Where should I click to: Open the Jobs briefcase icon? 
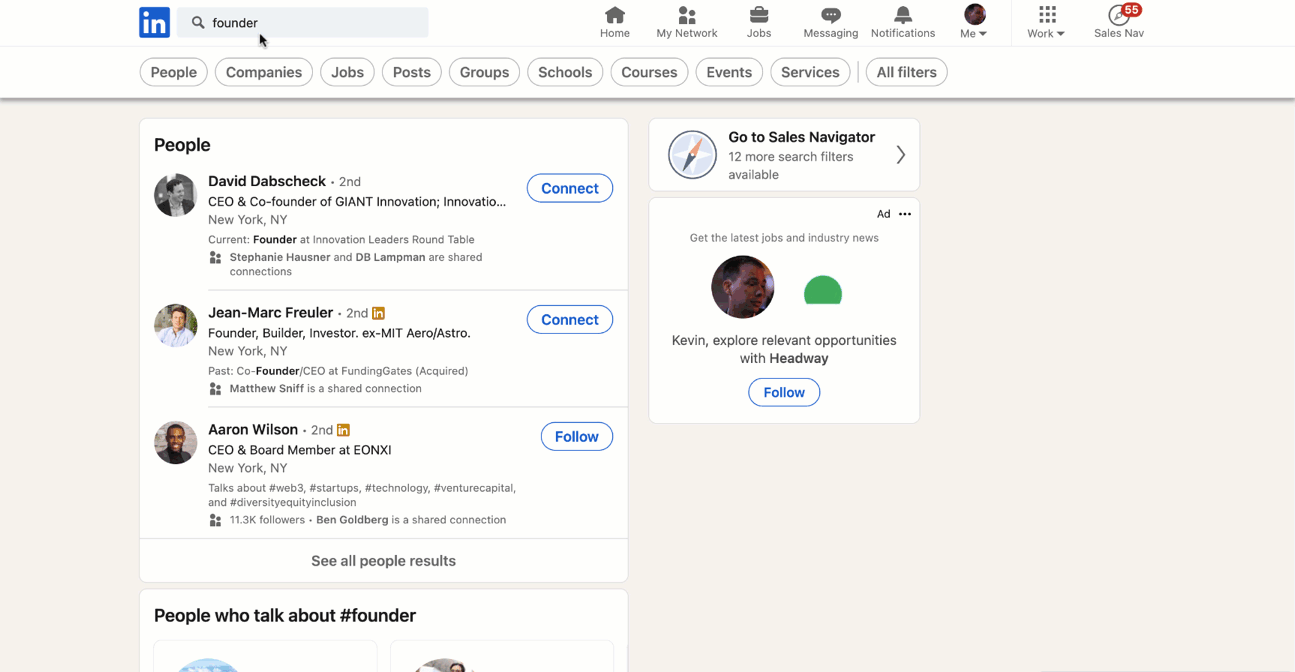tap(759, 15)
